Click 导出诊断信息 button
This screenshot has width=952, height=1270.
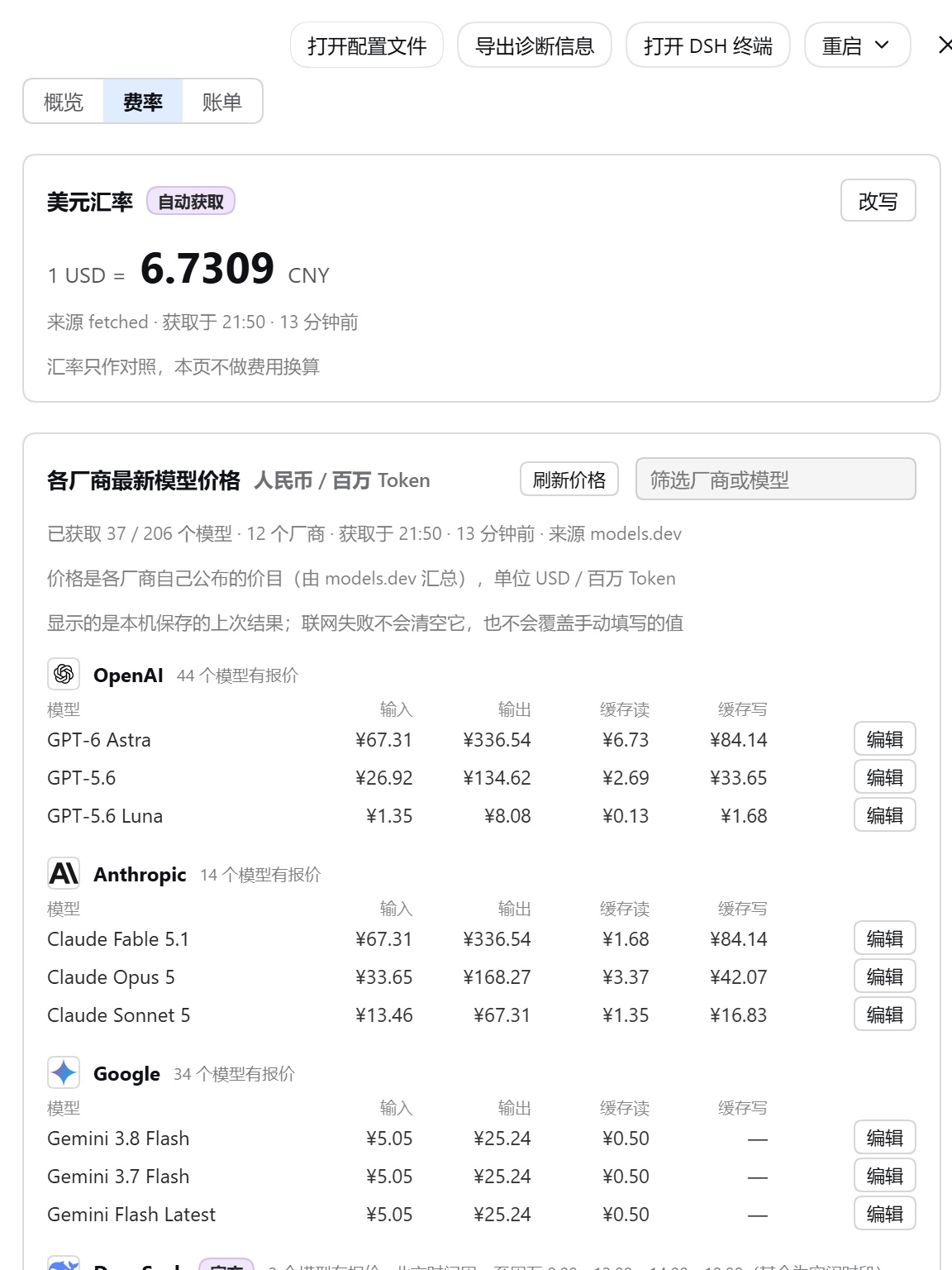(535, 45)
